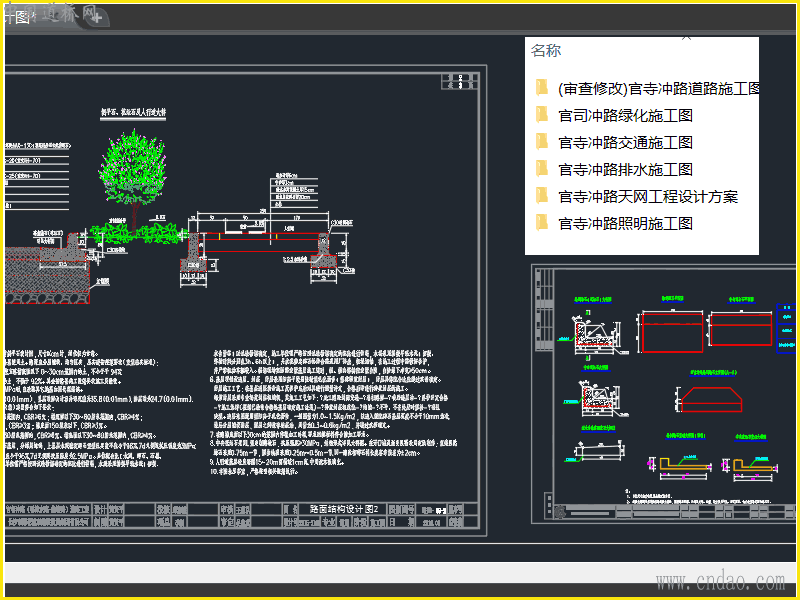
Task: Select the curb detail drawing sheet at right
Action: [665, 393]
